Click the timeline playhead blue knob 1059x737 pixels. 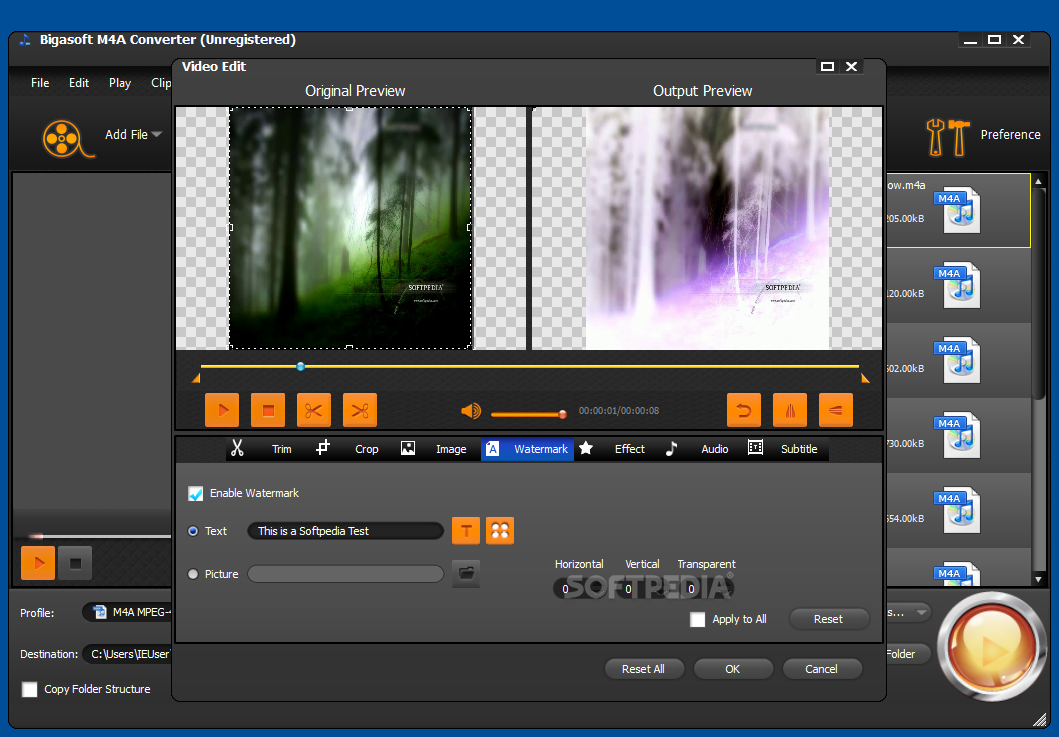coord(301,367)
